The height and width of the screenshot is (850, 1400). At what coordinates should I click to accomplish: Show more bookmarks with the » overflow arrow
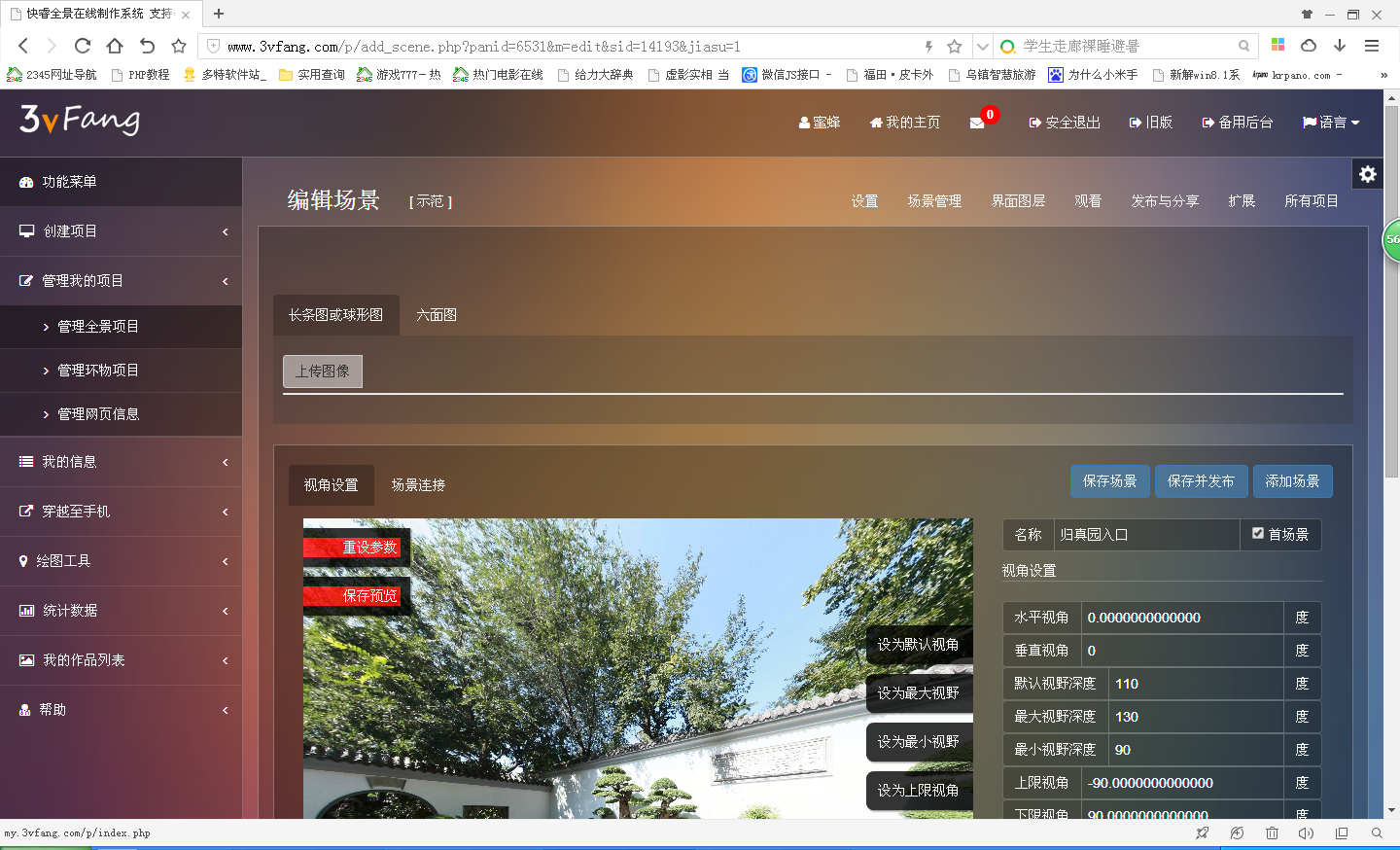[x=1383, y=75]
